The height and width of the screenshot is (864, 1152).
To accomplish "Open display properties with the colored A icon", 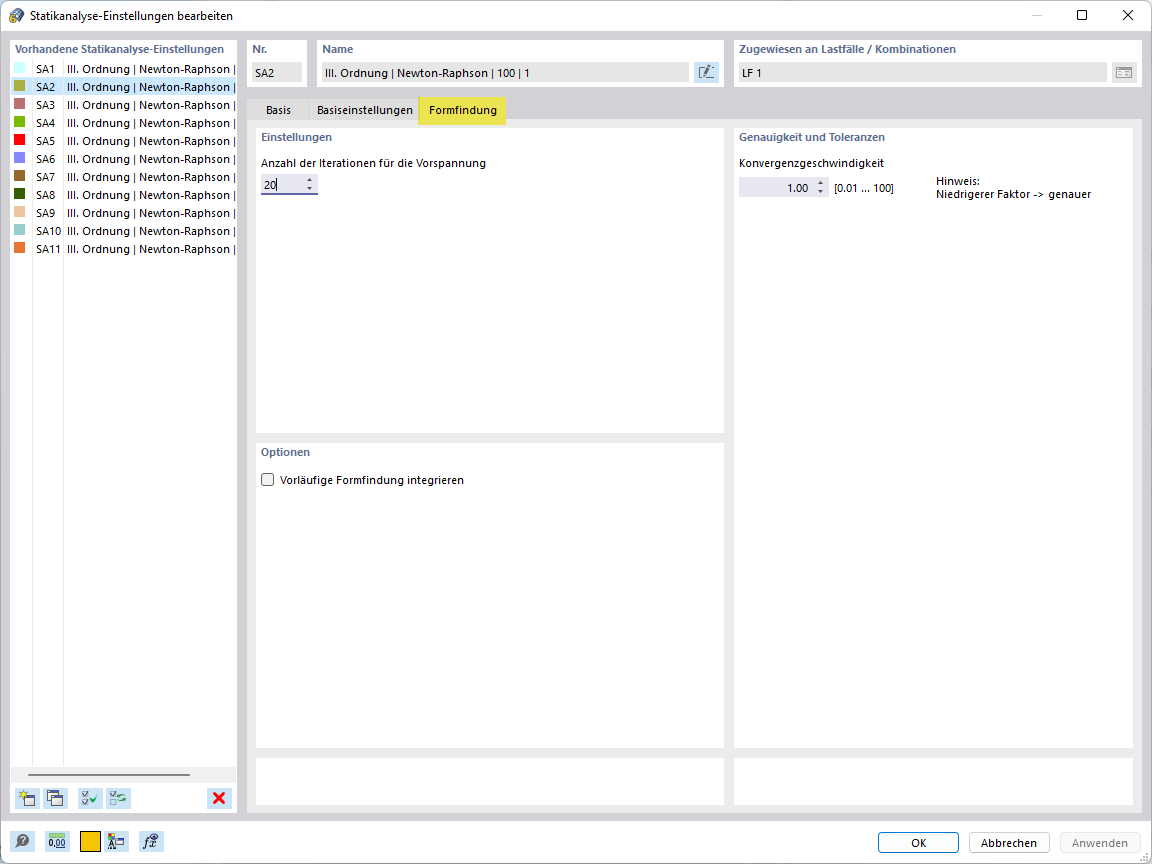I will pyautogui.click(x=116, y=841).
